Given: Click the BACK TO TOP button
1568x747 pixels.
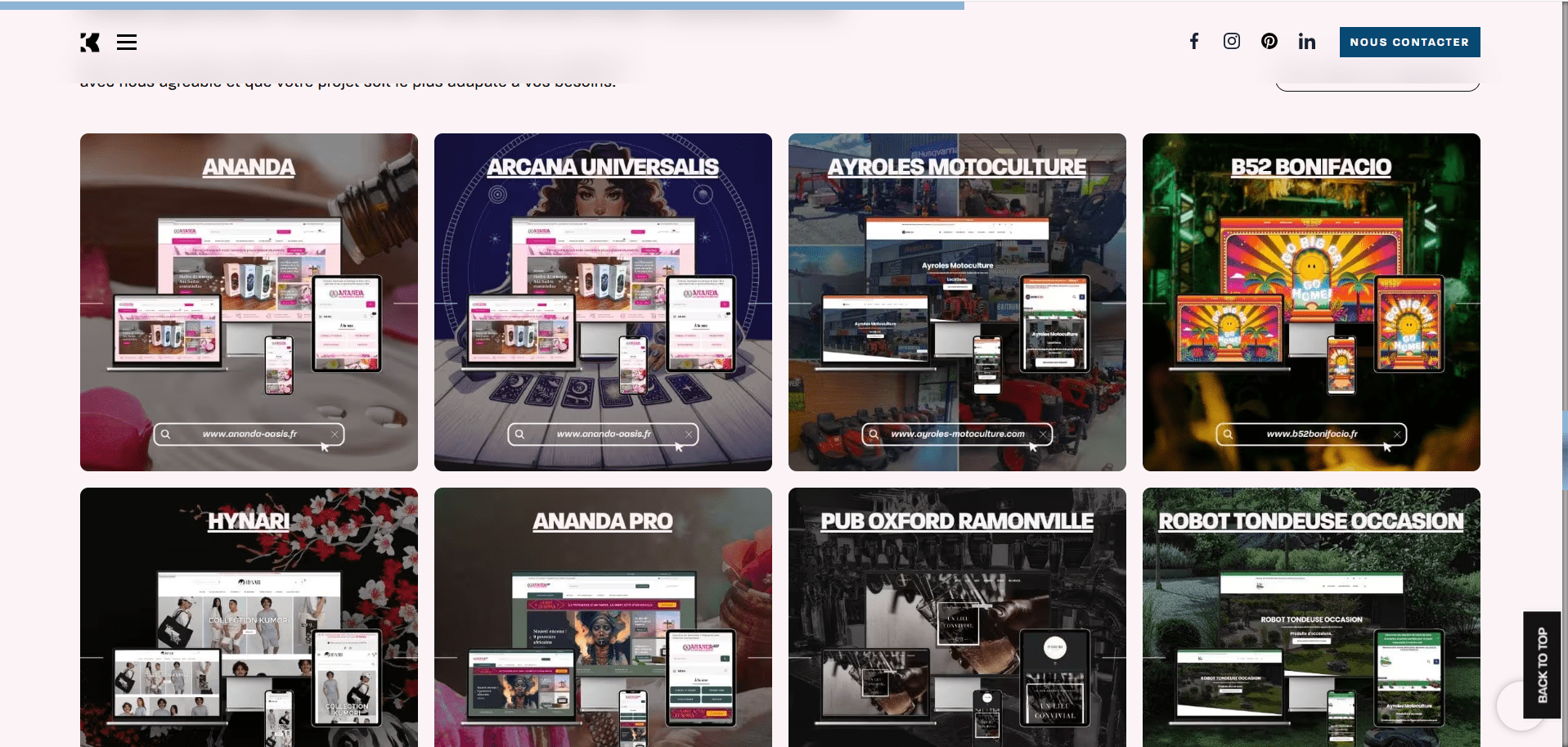Looking at the screenshot, I should coord(1542,664).
